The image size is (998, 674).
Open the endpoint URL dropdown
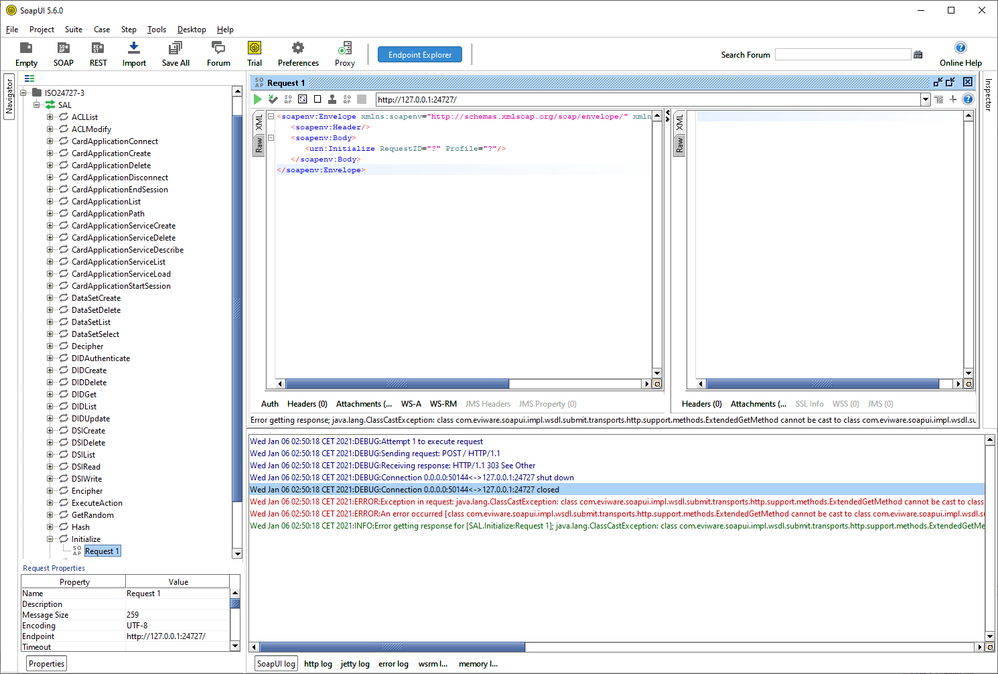(x=926, y=100)
